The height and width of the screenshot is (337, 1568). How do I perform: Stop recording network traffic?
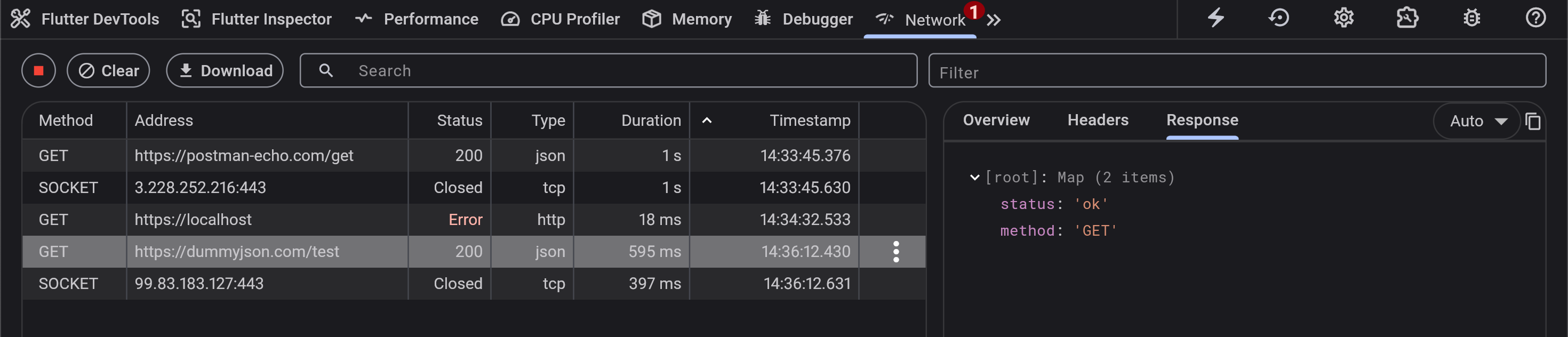[38, 70]
